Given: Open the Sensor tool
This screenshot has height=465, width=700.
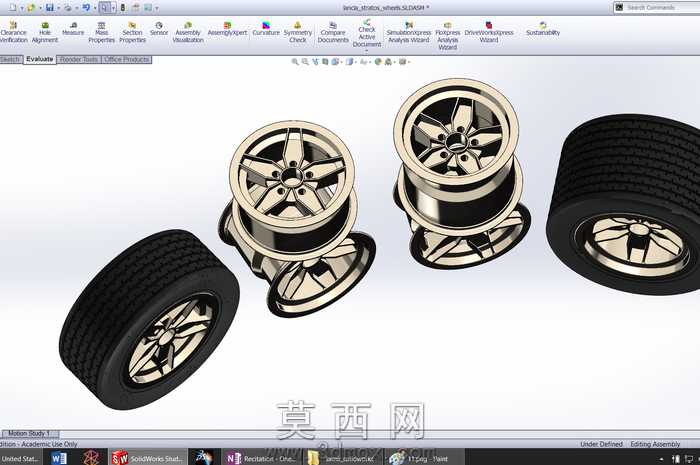Looking at the screenshot, I should click(x=159, y=29).
